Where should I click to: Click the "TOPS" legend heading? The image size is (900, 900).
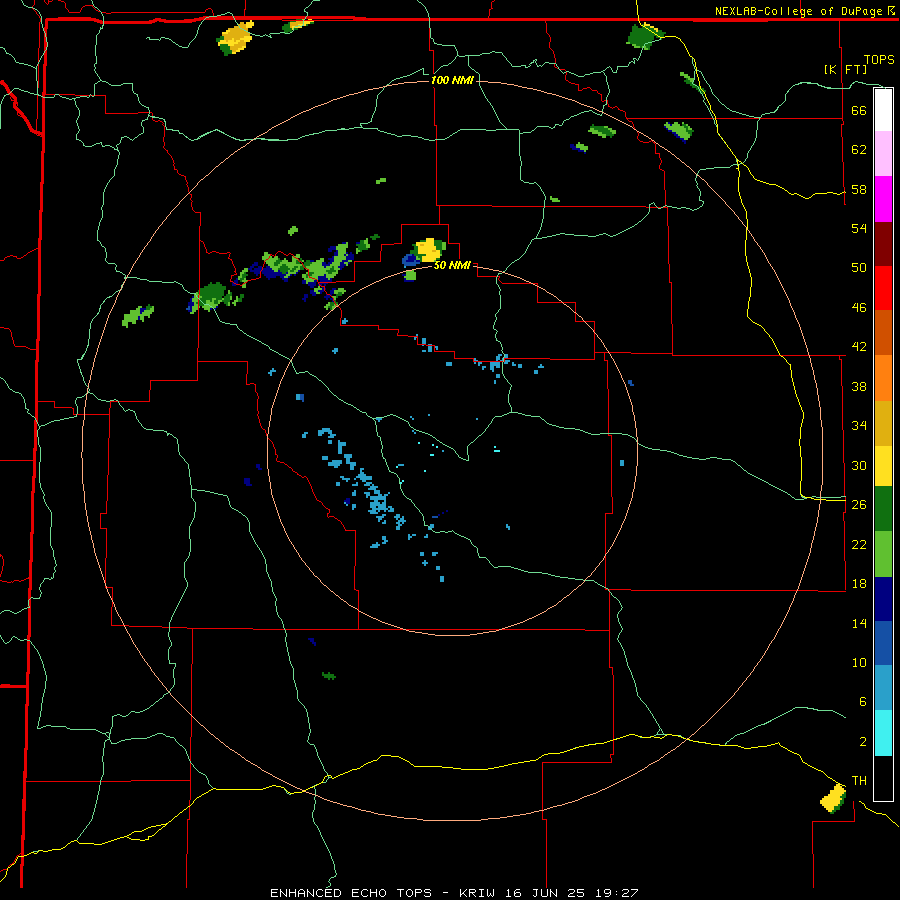879,60
